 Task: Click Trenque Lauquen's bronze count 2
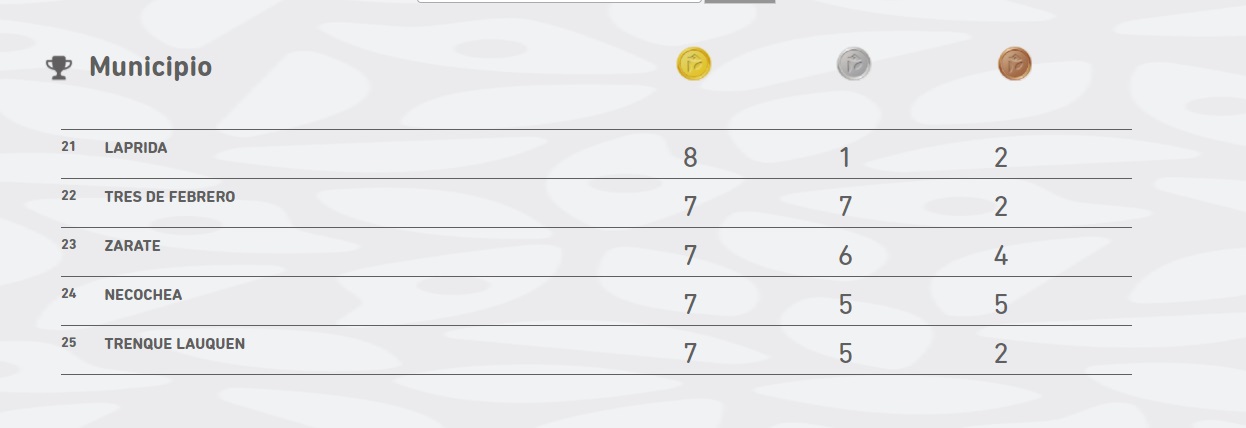click(x=1001, y=354)
